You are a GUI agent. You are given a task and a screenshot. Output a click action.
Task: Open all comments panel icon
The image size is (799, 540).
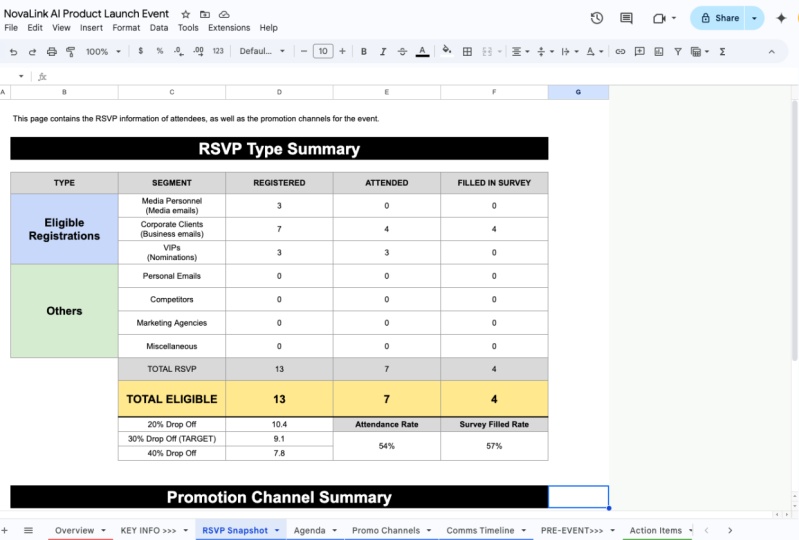coord(626,18)
